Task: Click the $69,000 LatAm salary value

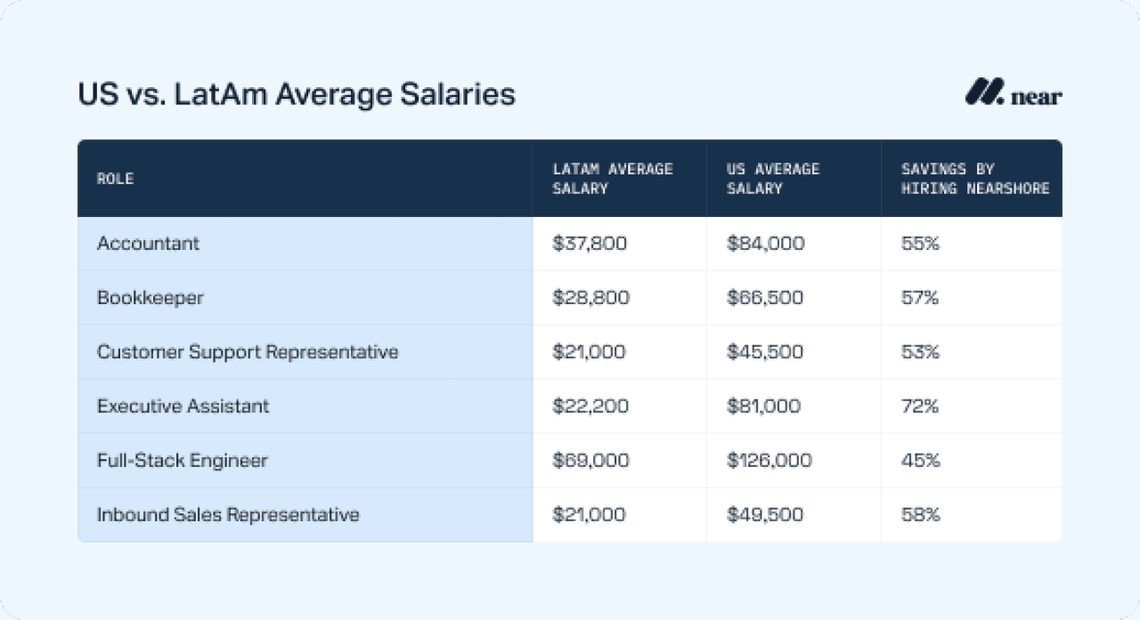Action: click(x=590, y=460)
